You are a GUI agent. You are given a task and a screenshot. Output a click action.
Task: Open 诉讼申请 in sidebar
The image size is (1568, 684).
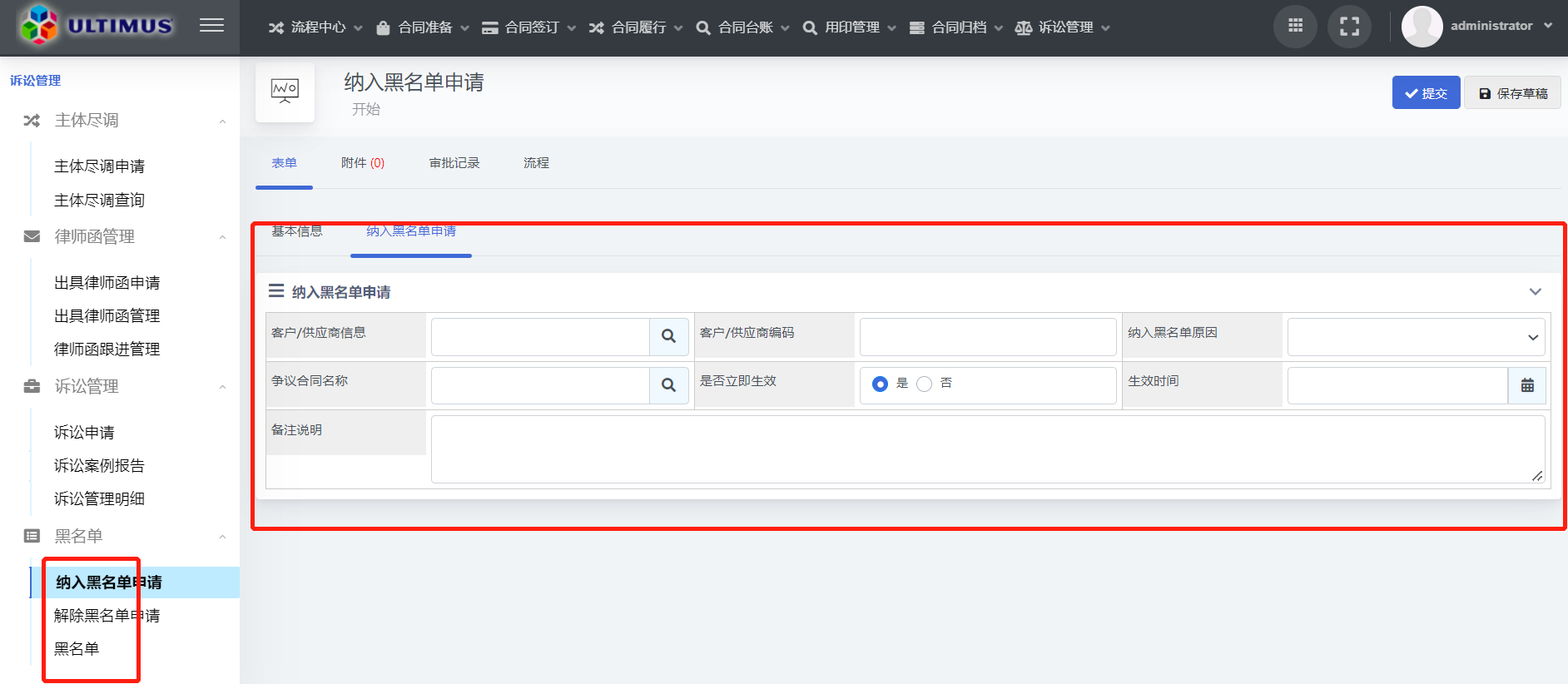click(x=84, y=433)
